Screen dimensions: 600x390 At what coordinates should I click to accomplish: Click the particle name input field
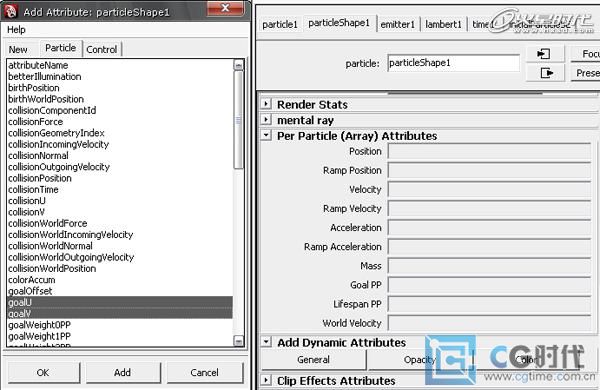(453, 63)
